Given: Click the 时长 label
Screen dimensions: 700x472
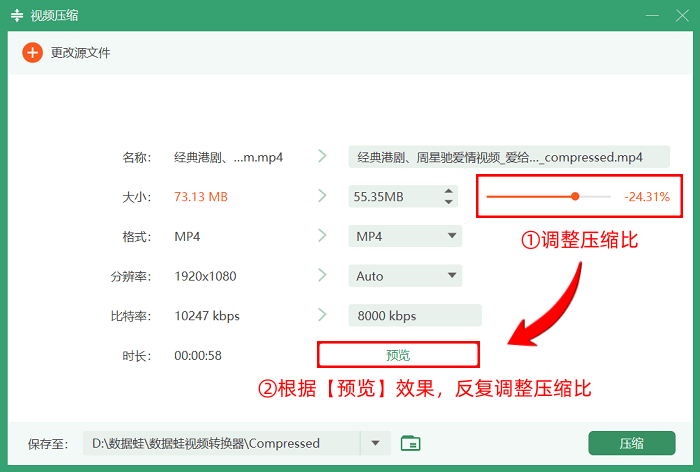Looking at the screenshot, I should pyautogui.click(x=137, y=356).
